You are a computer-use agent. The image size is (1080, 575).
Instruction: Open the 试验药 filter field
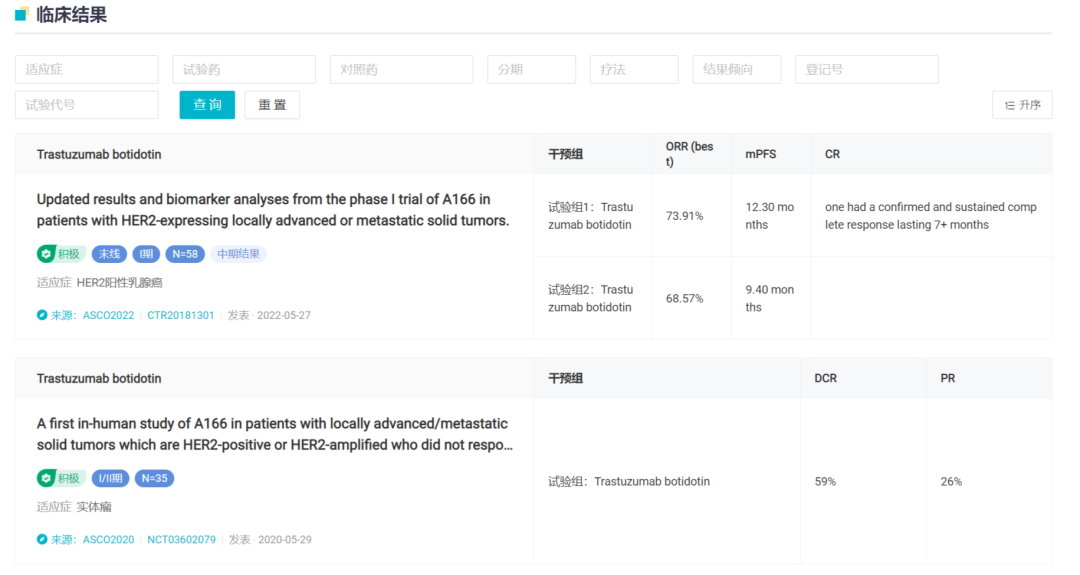click(x=244, y=69)
